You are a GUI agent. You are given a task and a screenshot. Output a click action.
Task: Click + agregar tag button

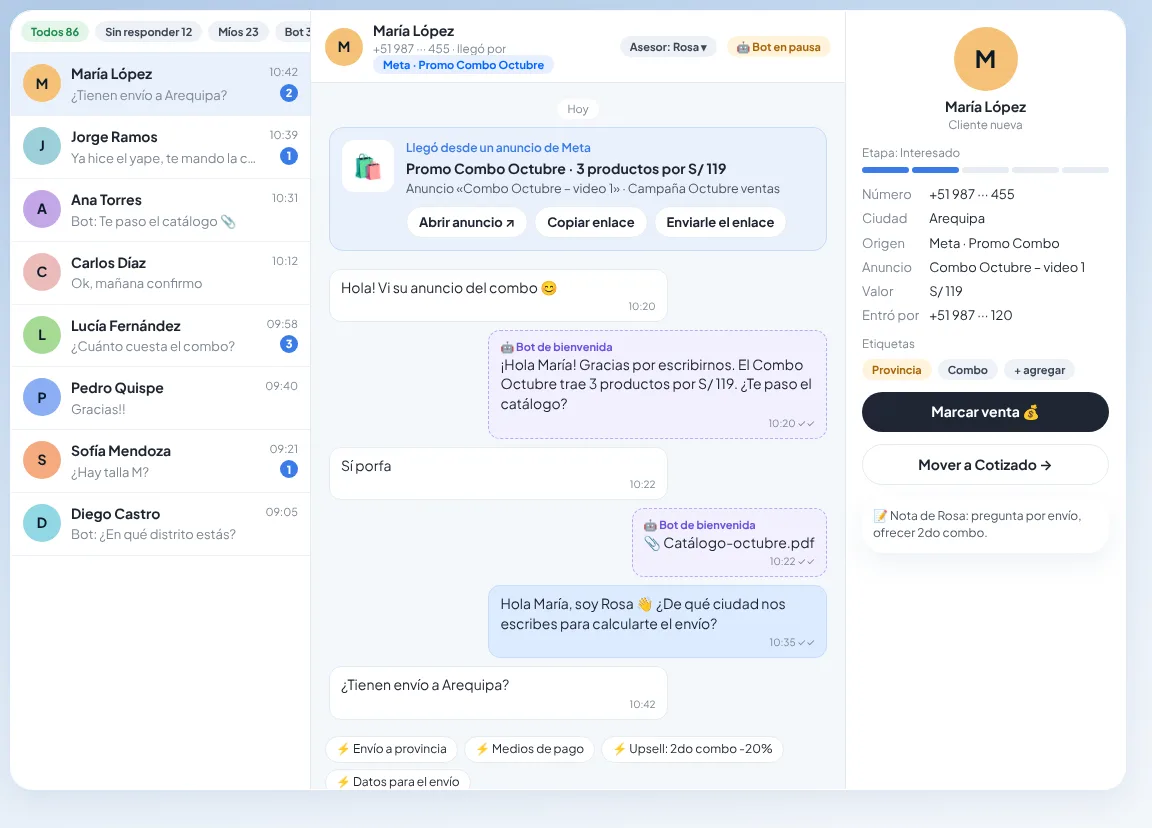click(1040, 370)
